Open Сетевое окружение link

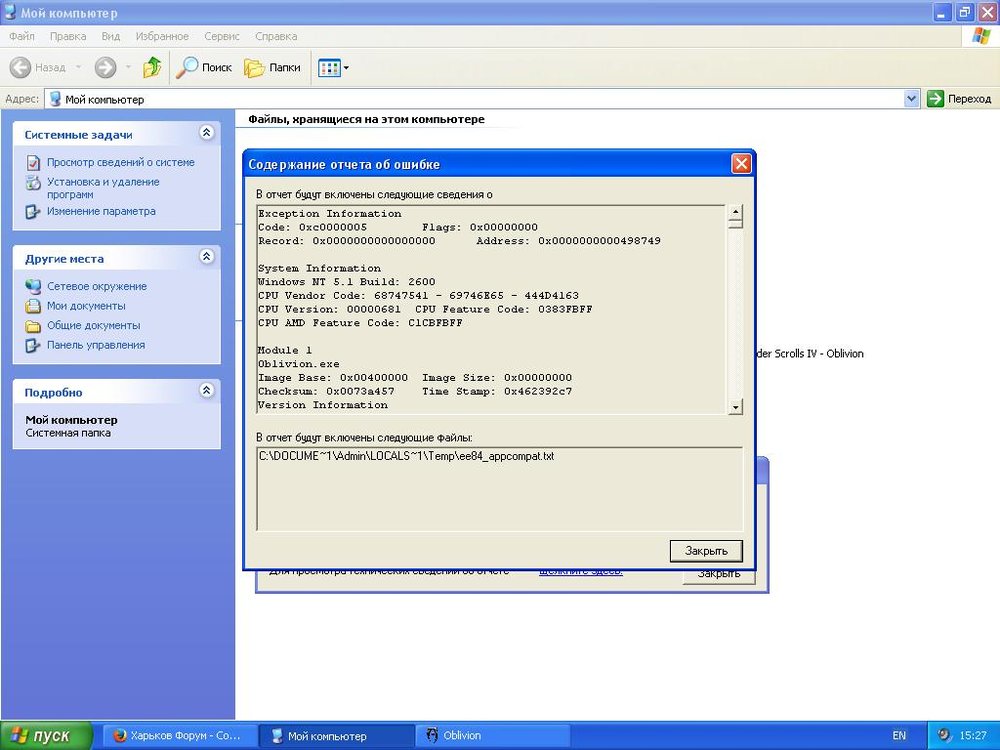(x=97, y=286)
